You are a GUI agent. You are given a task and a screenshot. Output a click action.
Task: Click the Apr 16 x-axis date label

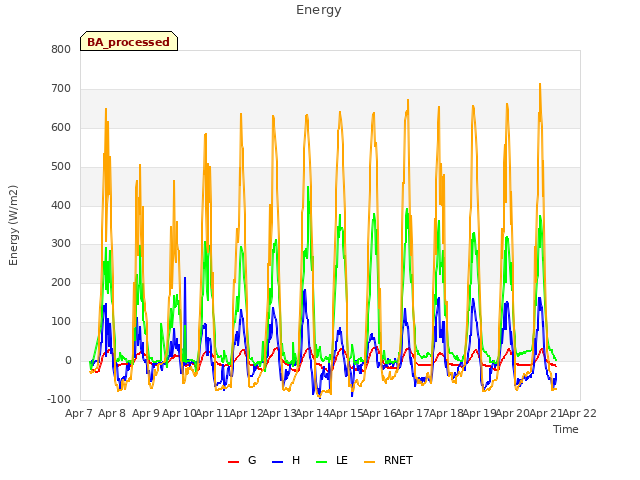pos(380,413)
